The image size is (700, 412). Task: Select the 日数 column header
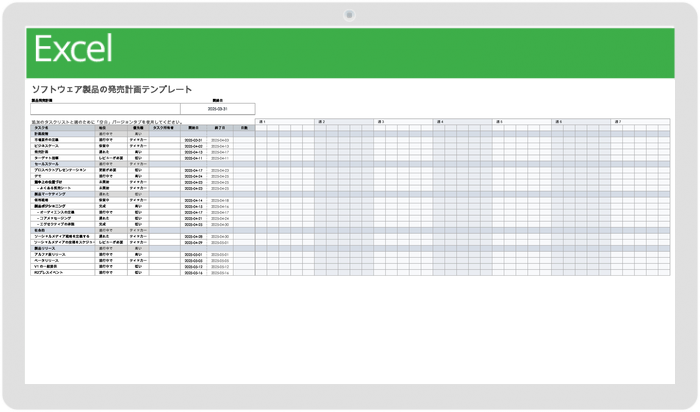(x=245, y=128)
